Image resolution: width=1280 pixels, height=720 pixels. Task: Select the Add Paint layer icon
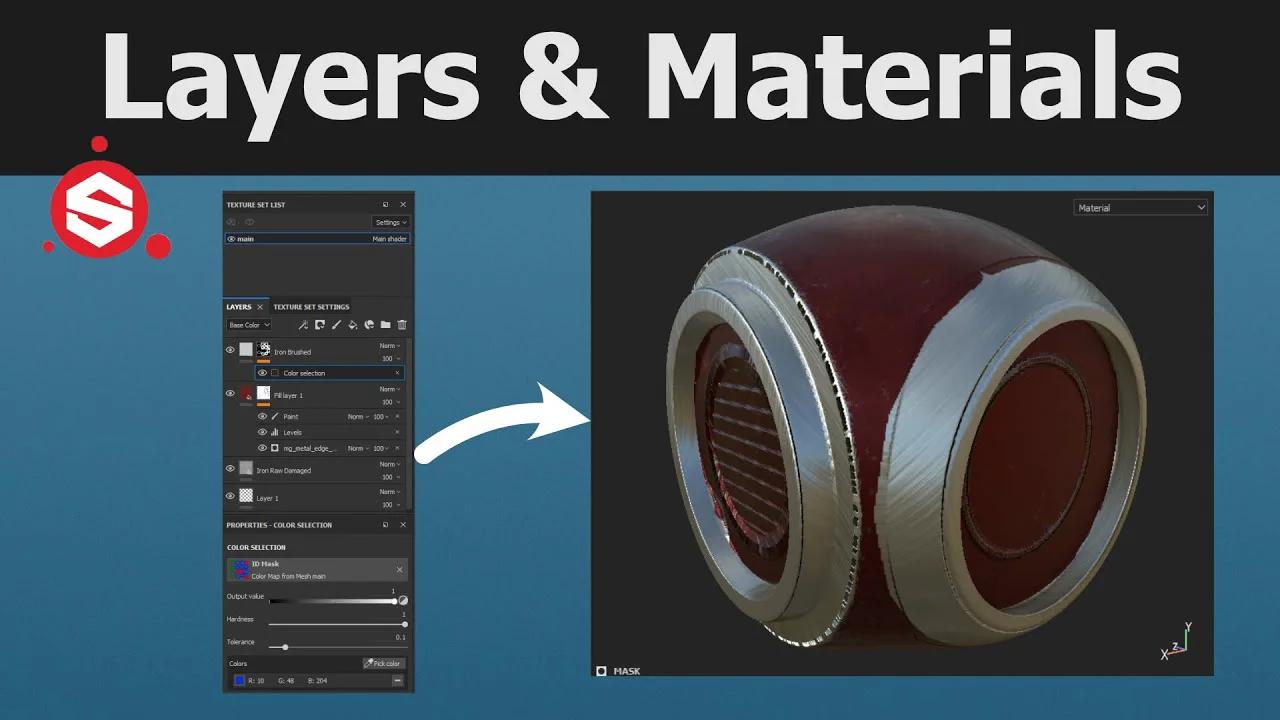pos(335,325)
